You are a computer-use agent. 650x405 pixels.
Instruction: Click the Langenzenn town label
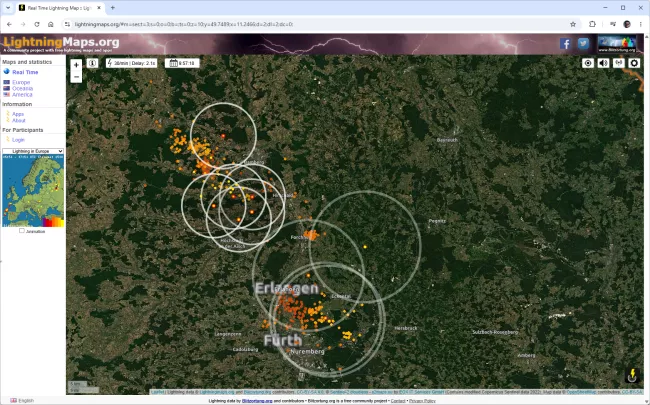[228, 334]
